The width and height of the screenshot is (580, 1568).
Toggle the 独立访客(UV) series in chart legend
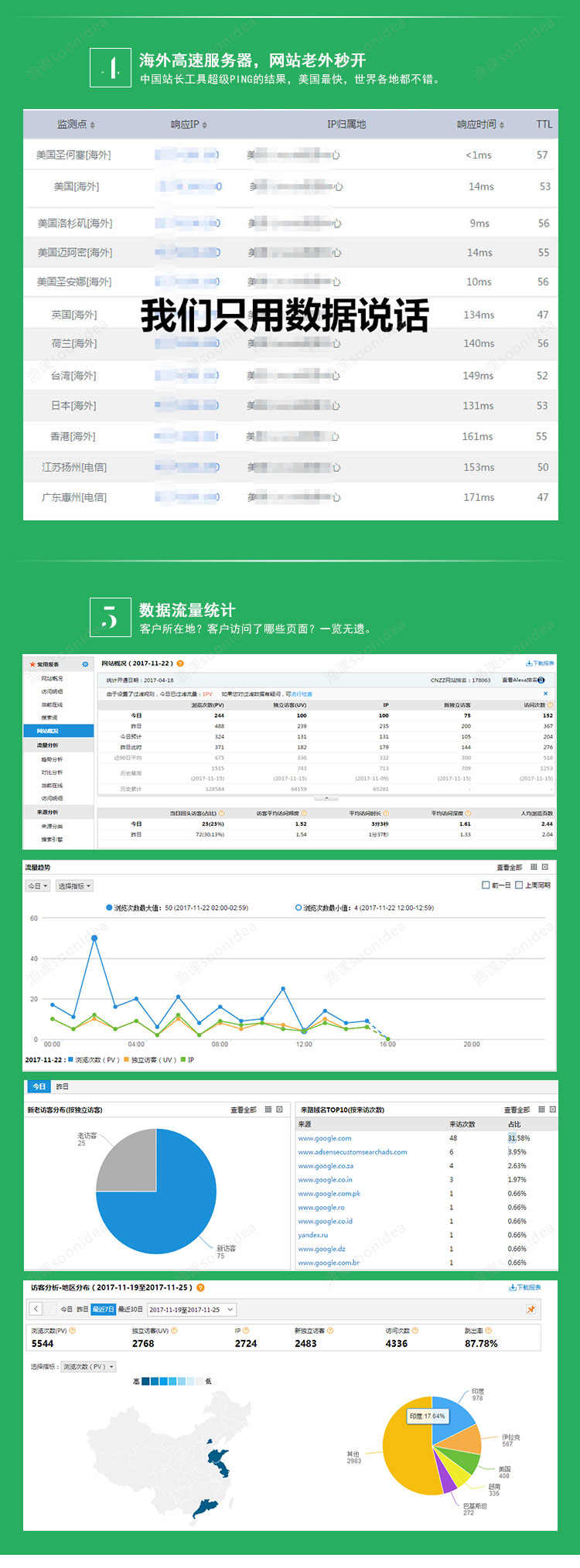pyautogui.click(x=151, y=1060)
